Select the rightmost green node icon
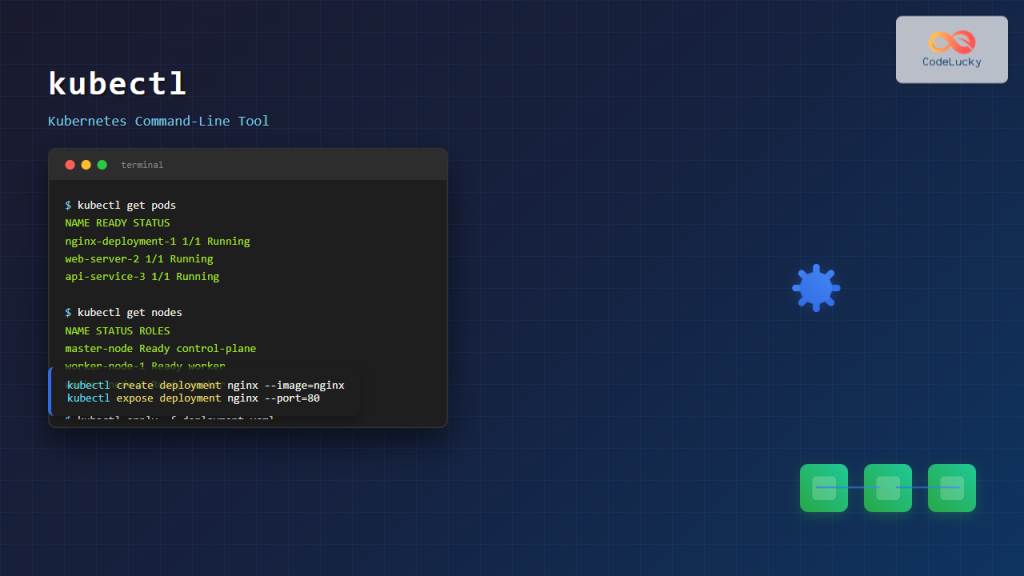Viewport: 1024px width, 576px height. pos(951,488)
